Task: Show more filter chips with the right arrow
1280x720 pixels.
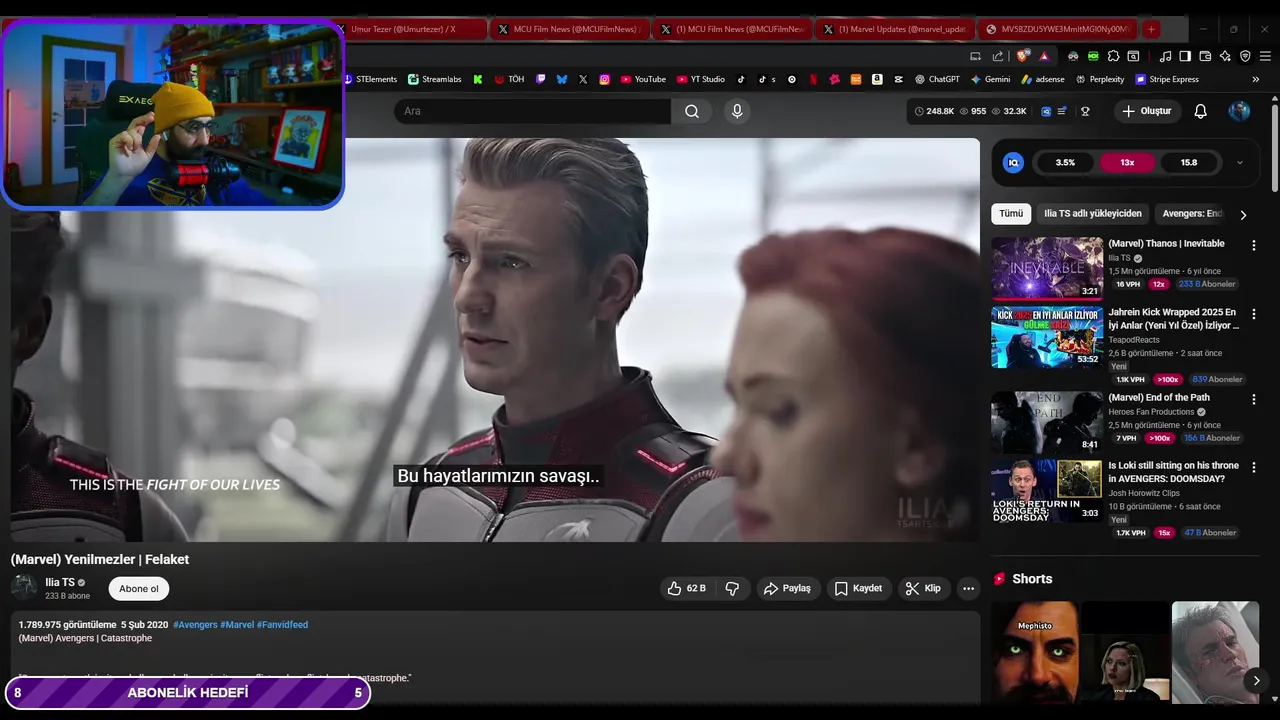Action: (1243, 214)
